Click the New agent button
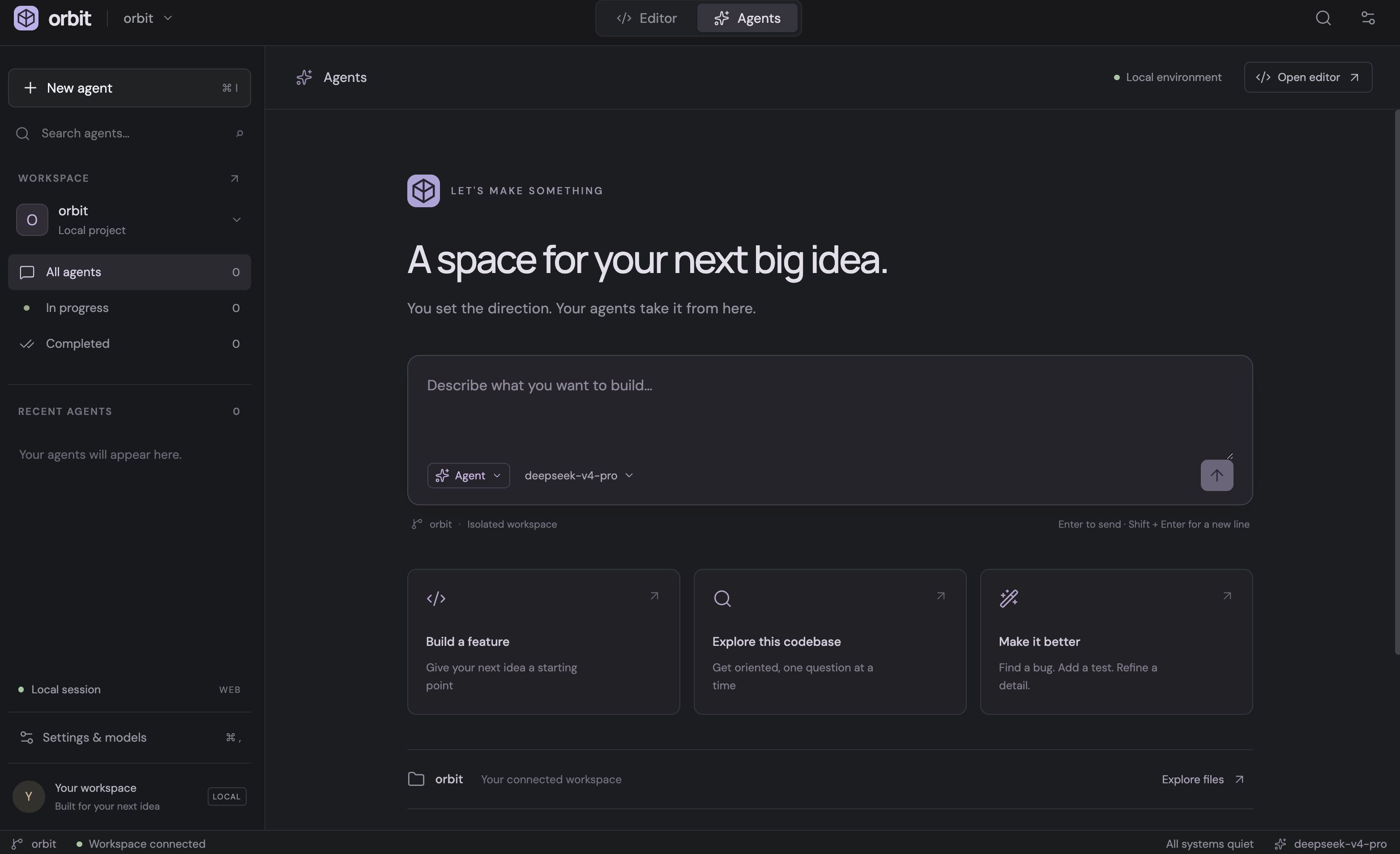The image size is (1400, 854). 129,88
